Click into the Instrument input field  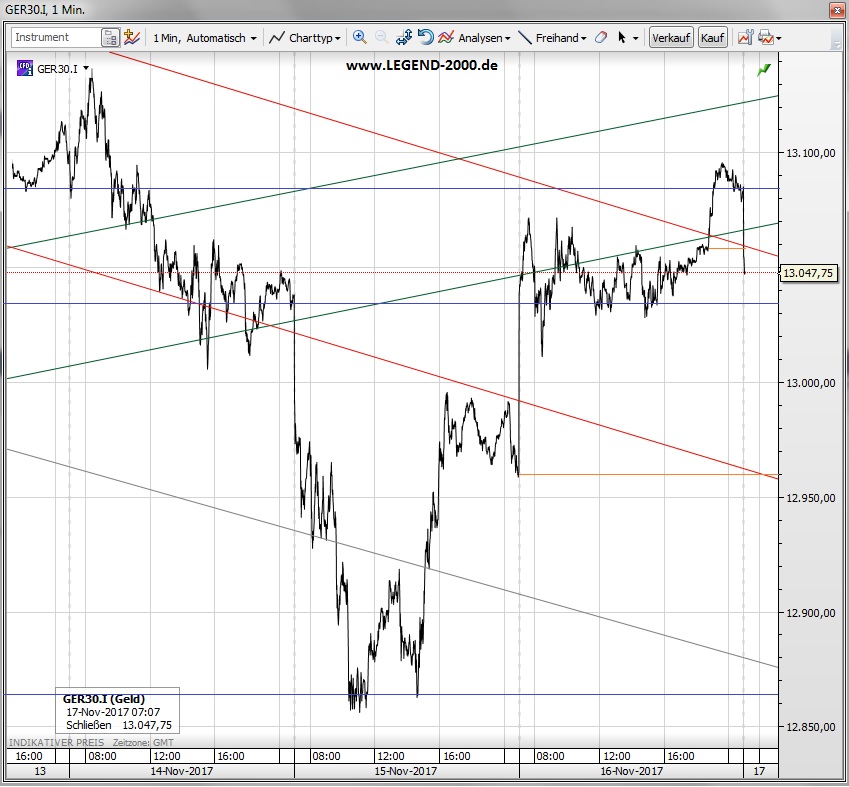[55, 38]
